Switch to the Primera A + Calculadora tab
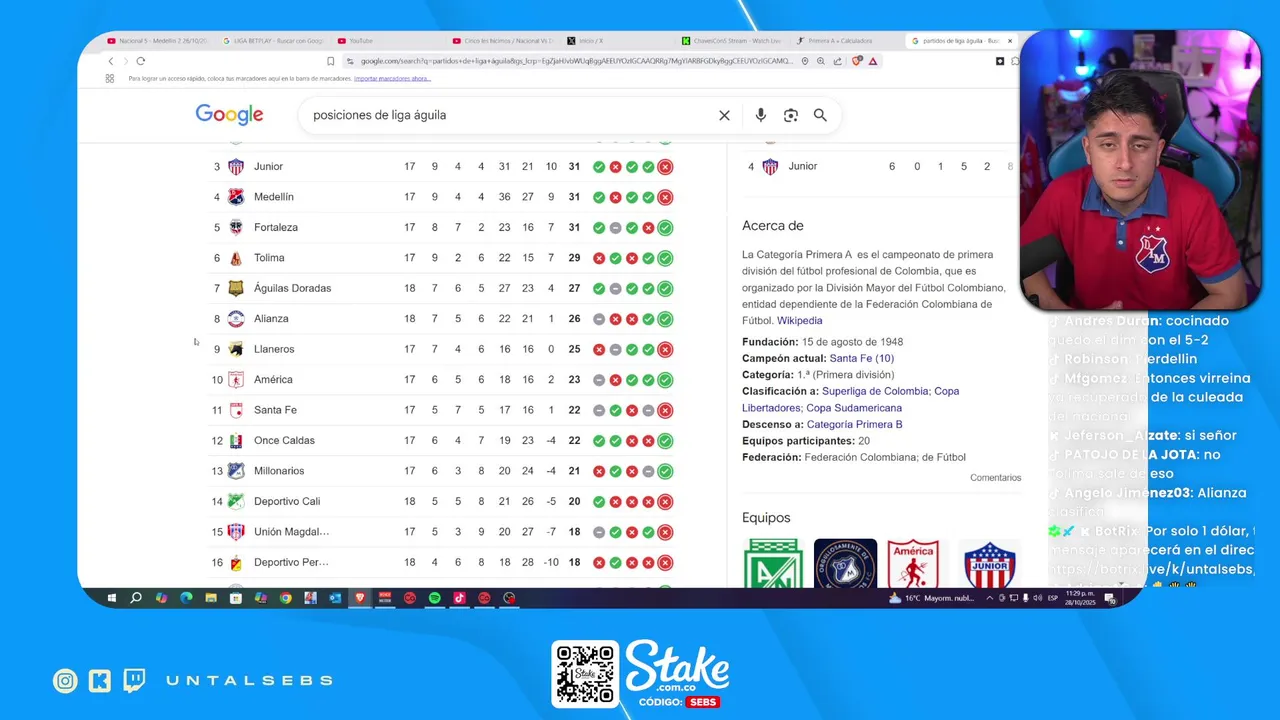Screen dimensions: 1280x720 click(x=848, y=41)
